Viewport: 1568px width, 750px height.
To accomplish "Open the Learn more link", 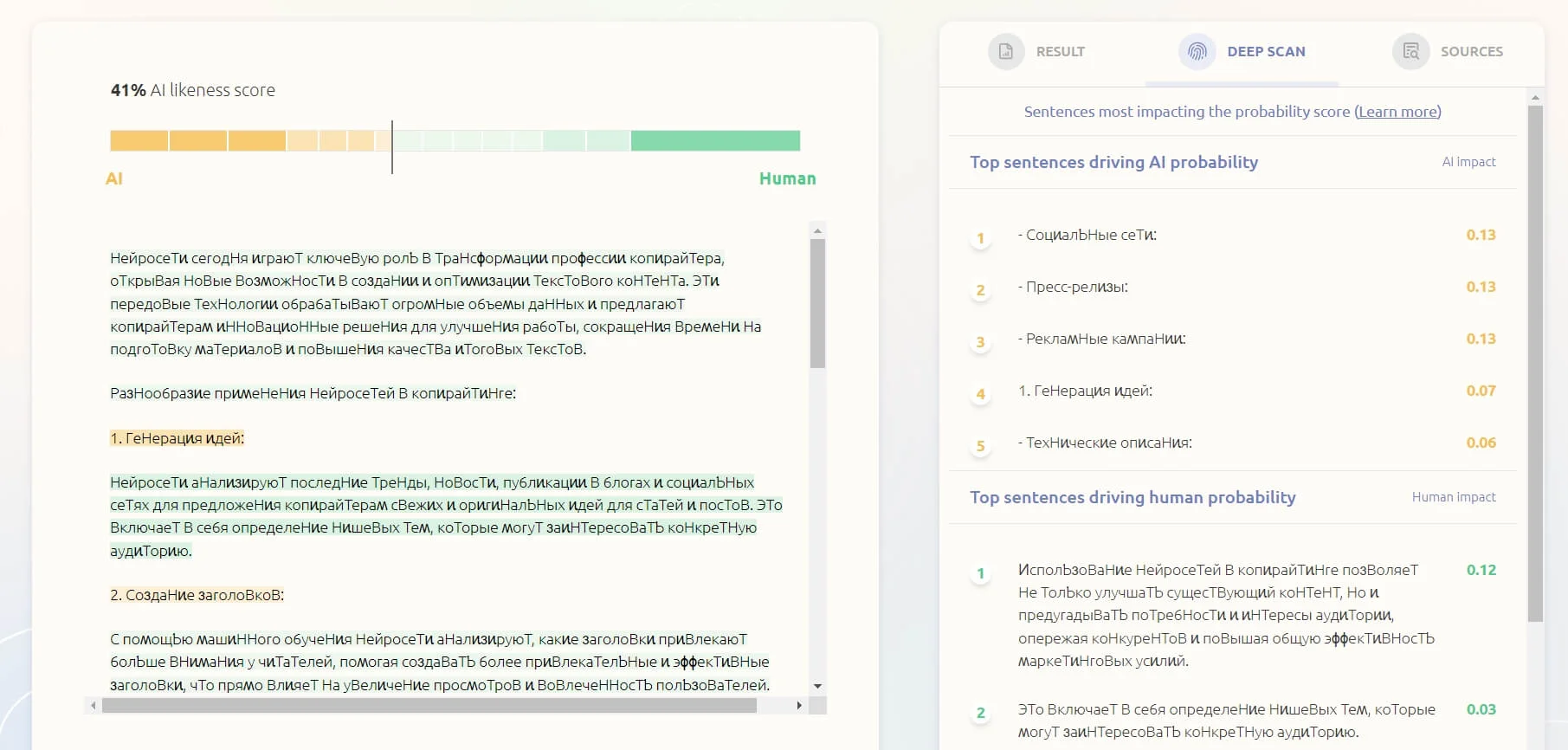I will coord(1397,112).
